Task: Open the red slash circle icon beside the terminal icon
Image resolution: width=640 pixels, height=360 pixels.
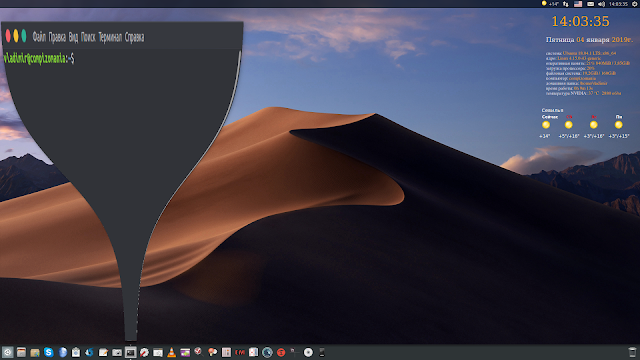Action: (x=144, y=352)
